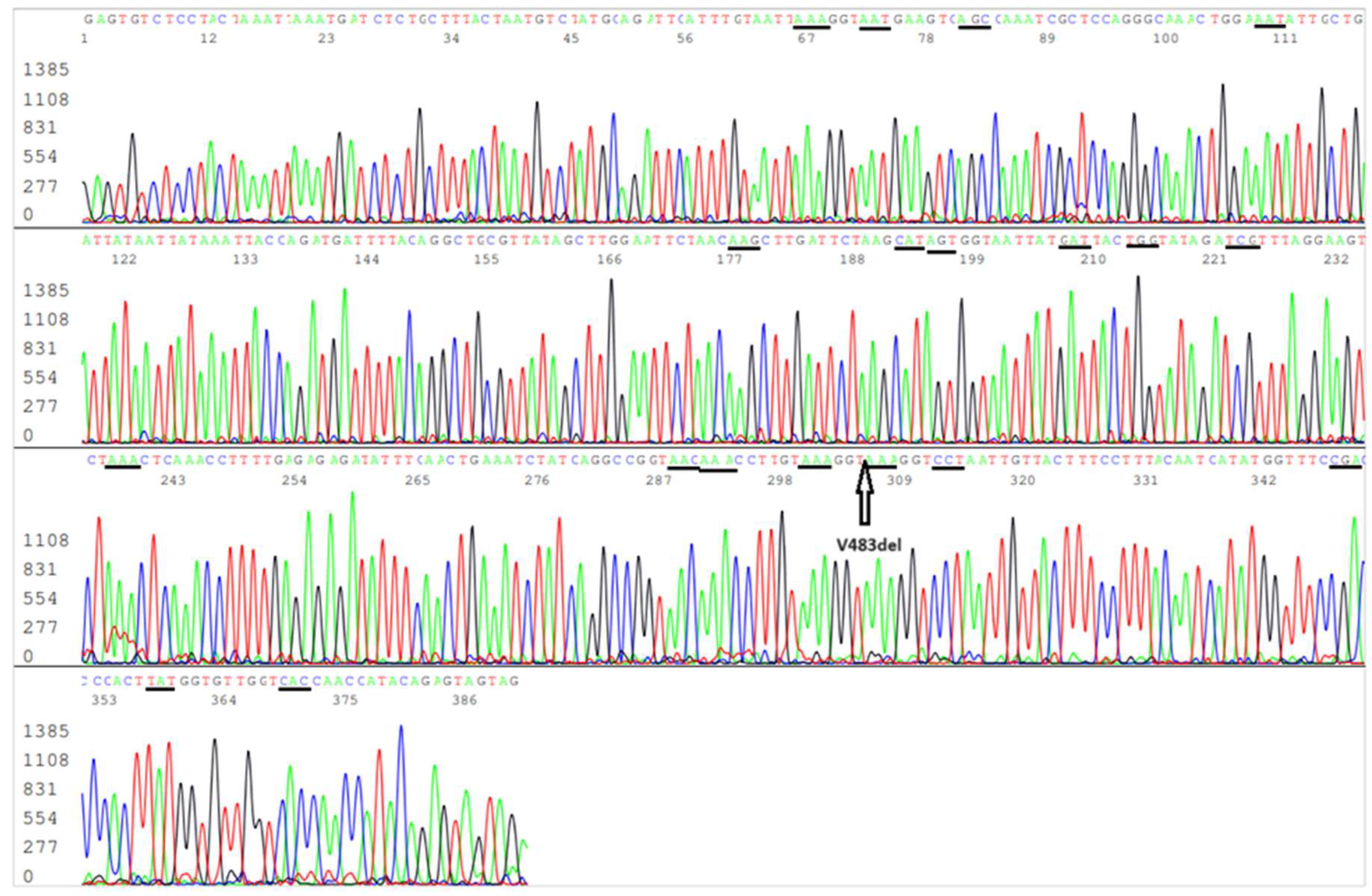
Task: Select position marker 342 in third row
Action: [1263, 480]
